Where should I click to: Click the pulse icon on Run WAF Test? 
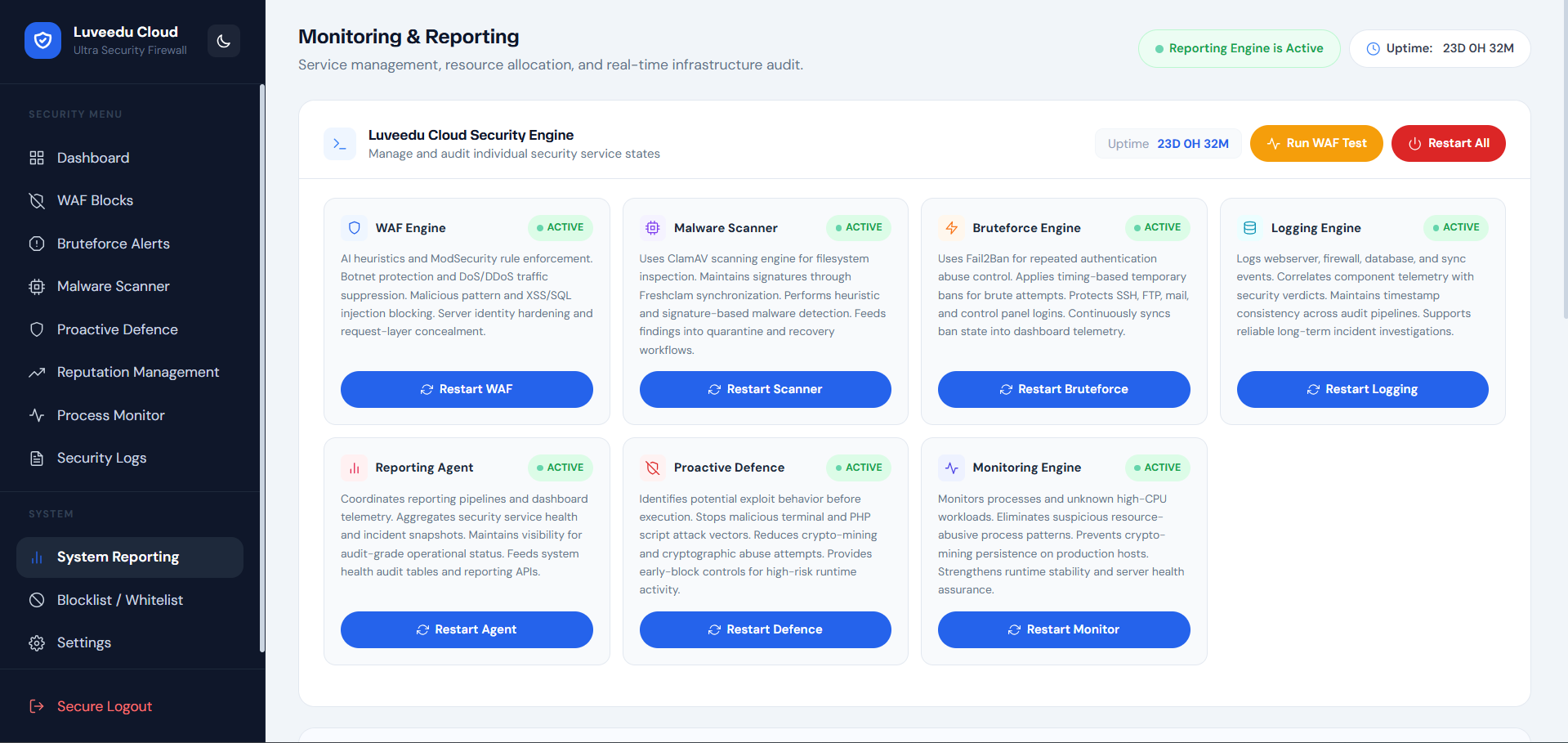(1273, 143)
